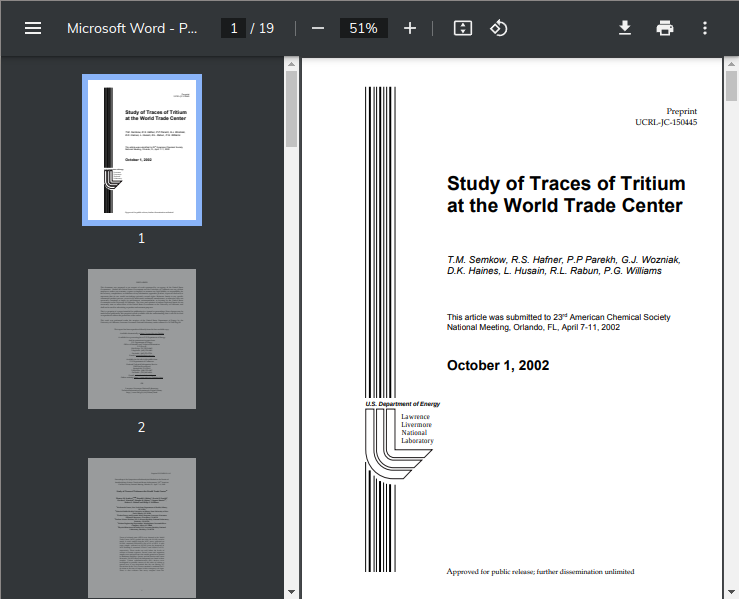Click the 'UCRL-JC-150445' preprint number

click(666, 122)
